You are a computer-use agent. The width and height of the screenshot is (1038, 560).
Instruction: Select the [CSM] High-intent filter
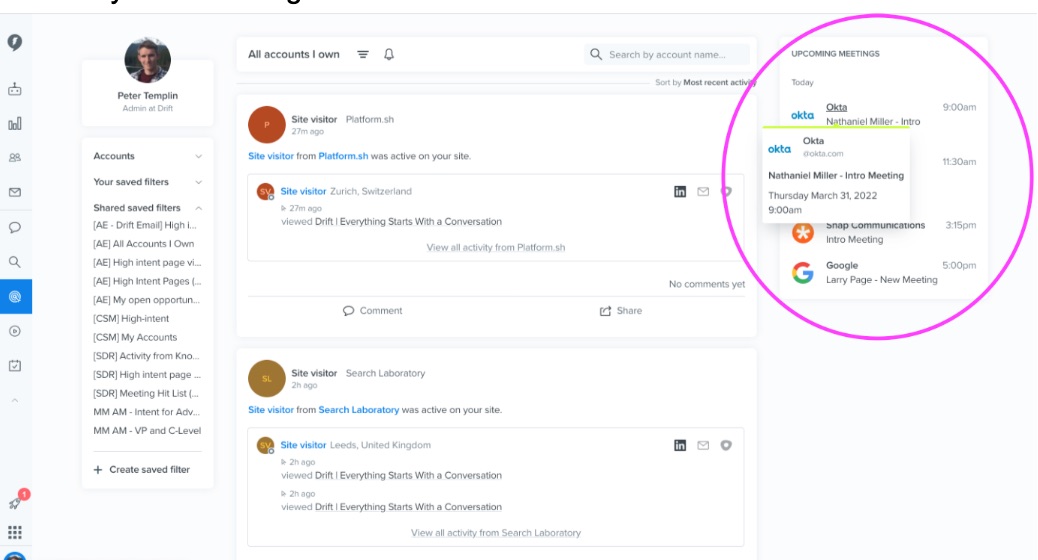[131, 318]
